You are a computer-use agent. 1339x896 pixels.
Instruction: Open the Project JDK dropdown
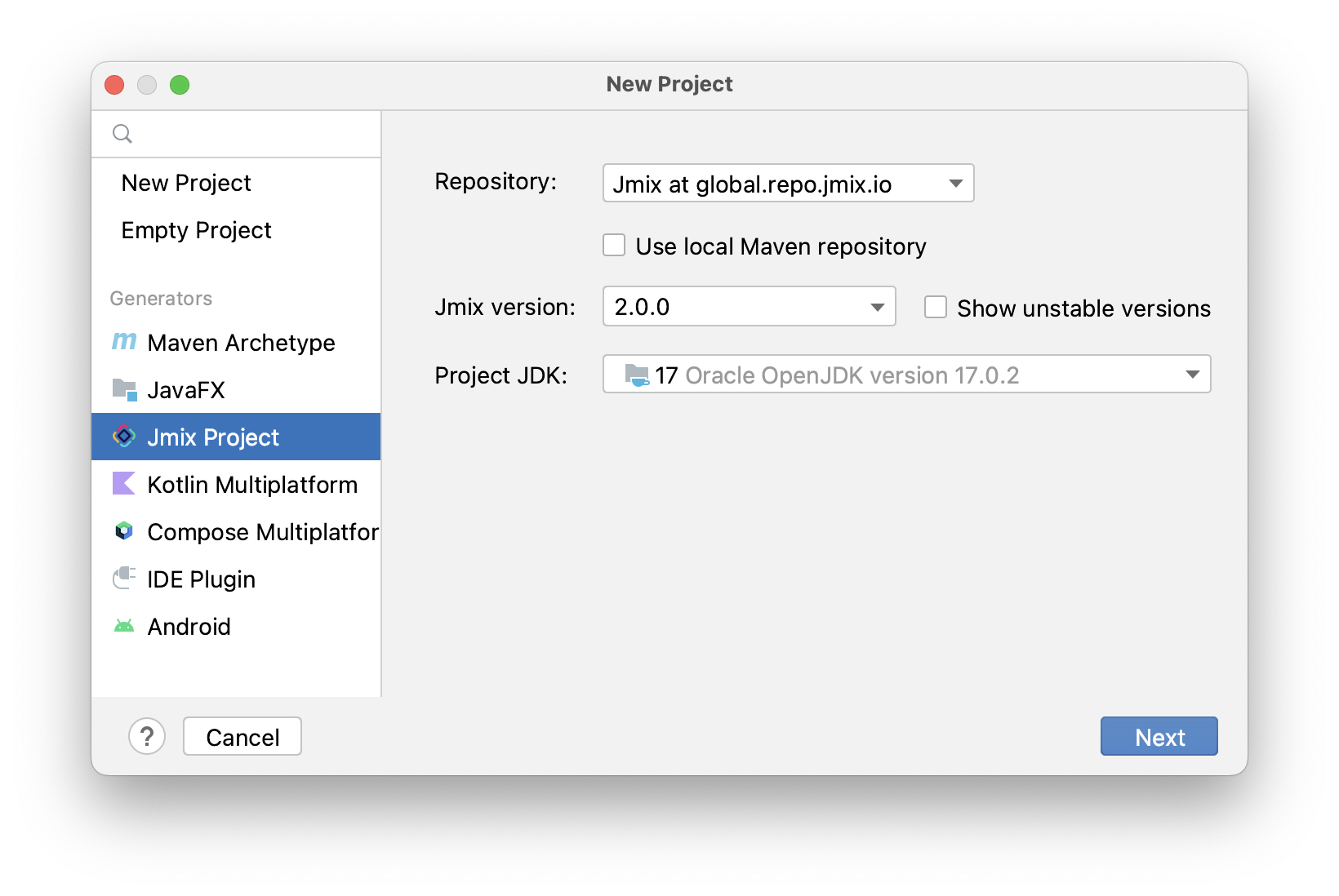tap(907, 374)
